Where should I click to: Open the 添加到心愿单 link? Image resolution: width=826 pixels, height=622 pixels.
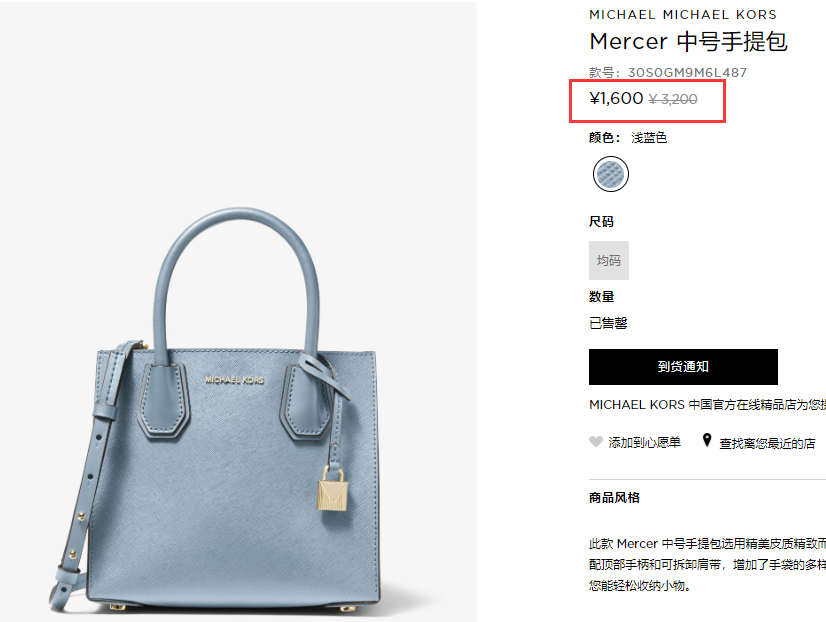point(644,442)
